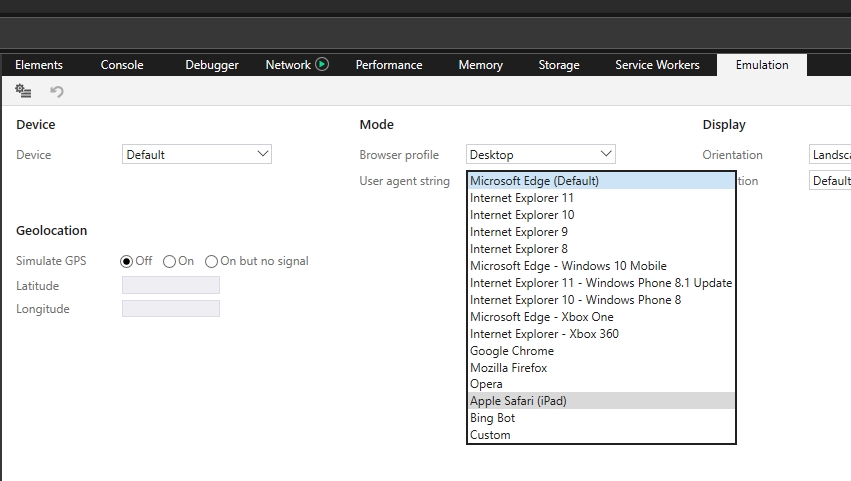Choose Internet Explorer 11 user agent
The height and width of the screenshot is (481, 851).
[x=601, y=198]
